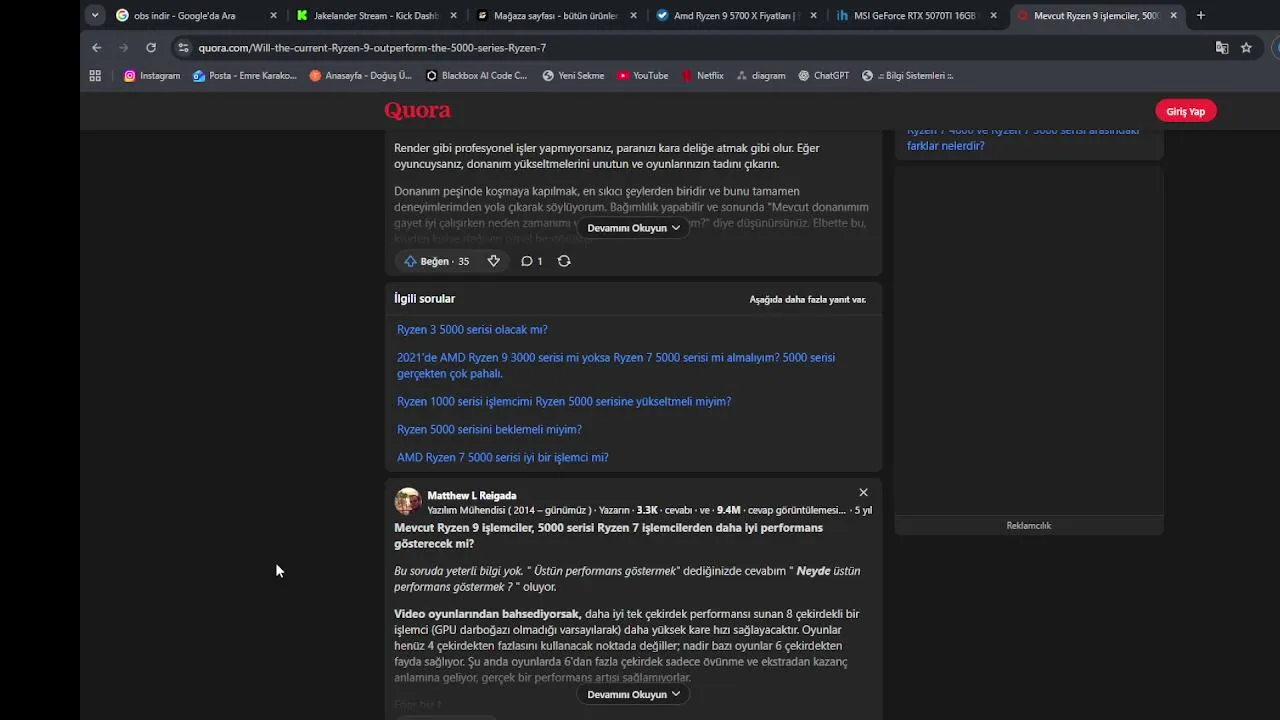Click the Reklamcılık label

pos(1028,526)
